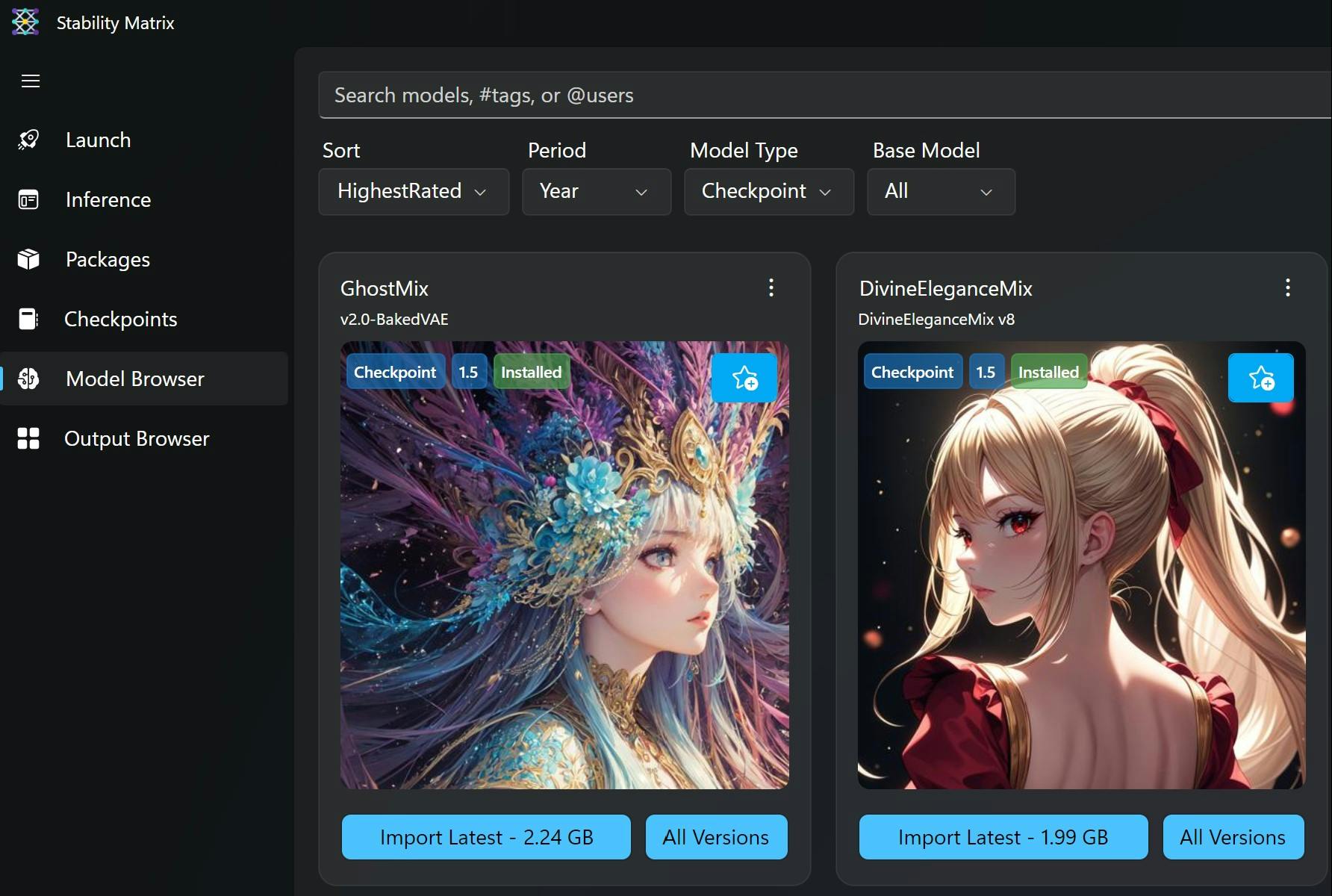Click Import Latest - 1.99 GB for DivineEleganceMix

point(1003,837)
